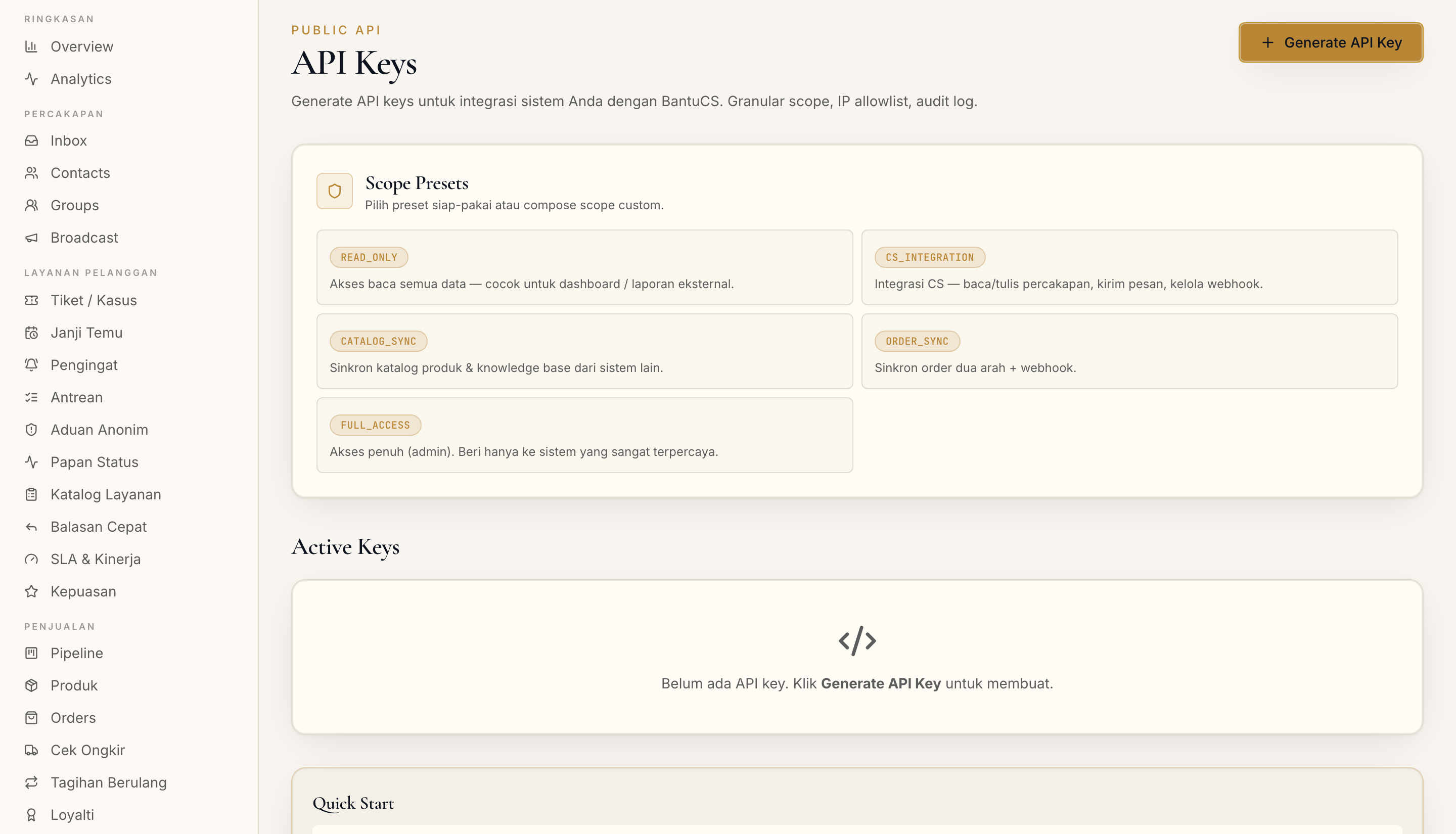Open the Kepuasan page
Image resolution: width=1456 pixels, height=834 pixels.
click(x=83, y=592)
